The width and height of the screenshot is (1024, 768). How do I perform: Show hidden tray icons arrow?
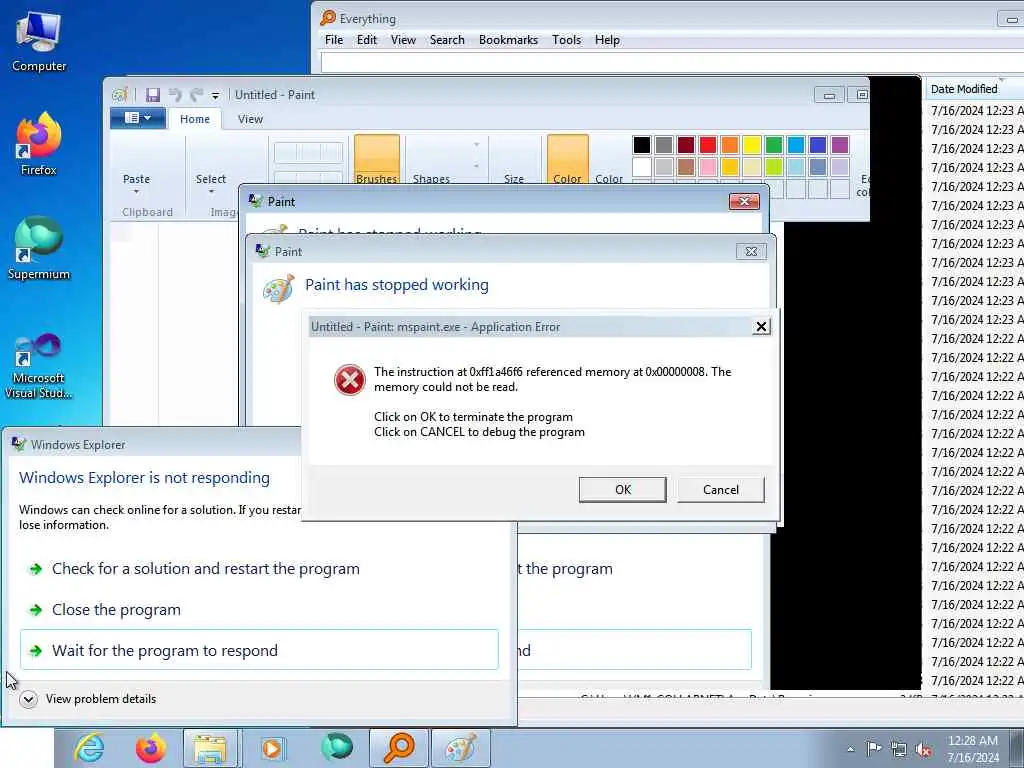(x=850, y=749)
